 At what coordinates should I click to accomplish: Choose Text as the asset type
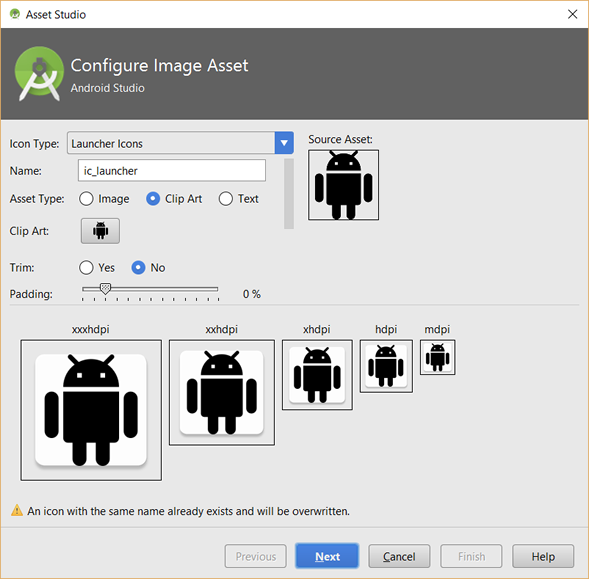click(x=226, y=199)
